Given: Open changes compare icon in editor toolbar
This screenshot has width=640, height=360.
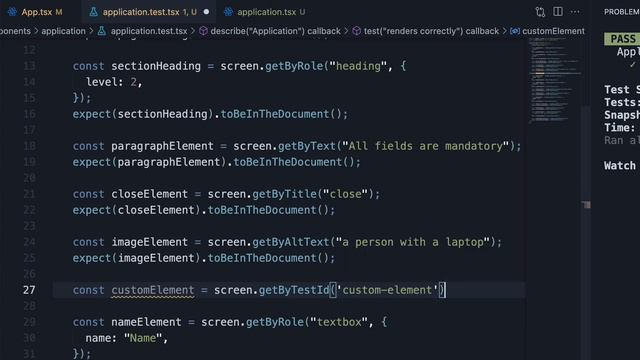Looking at the screenshot, I should (540, 12).
